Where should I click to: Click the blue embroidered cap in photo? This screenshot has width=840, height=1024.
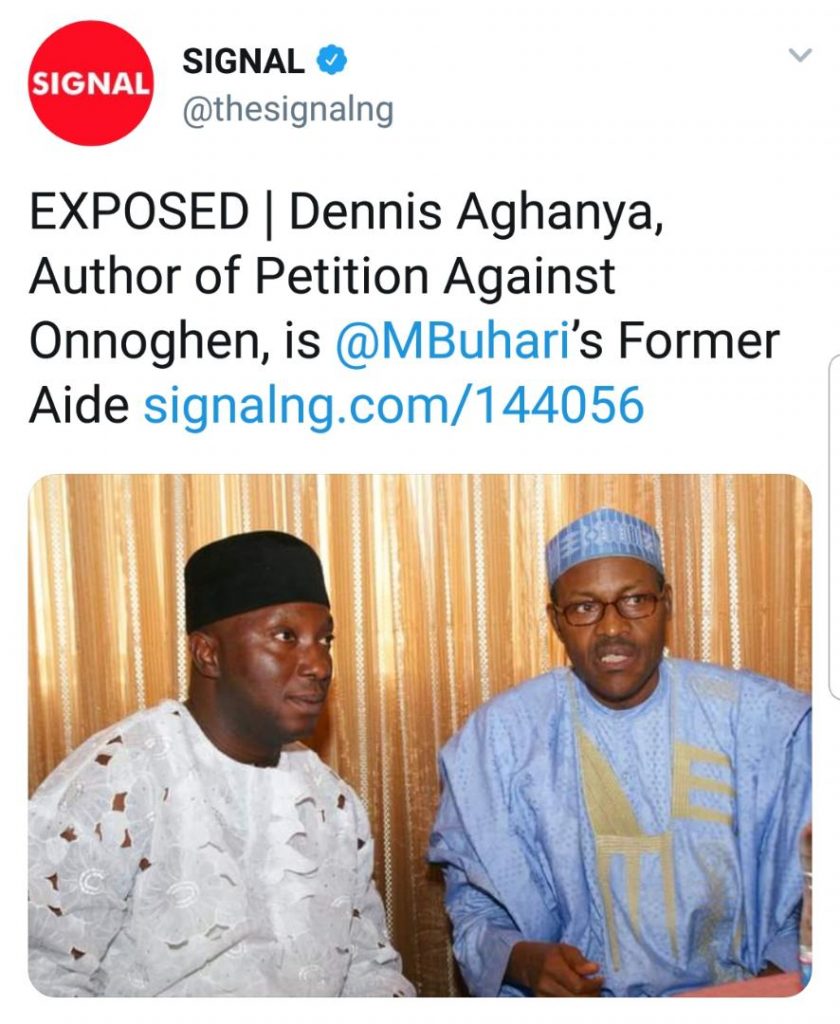[603, 542]
